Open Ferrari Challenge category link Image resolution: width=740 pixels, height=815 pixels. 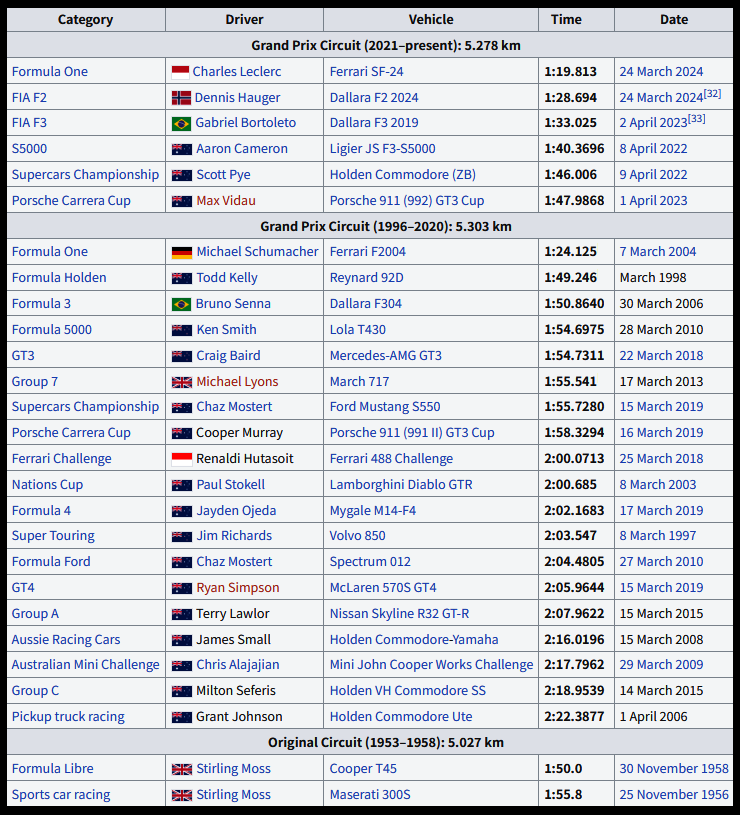pyautogui.click(x=61, y=458)
